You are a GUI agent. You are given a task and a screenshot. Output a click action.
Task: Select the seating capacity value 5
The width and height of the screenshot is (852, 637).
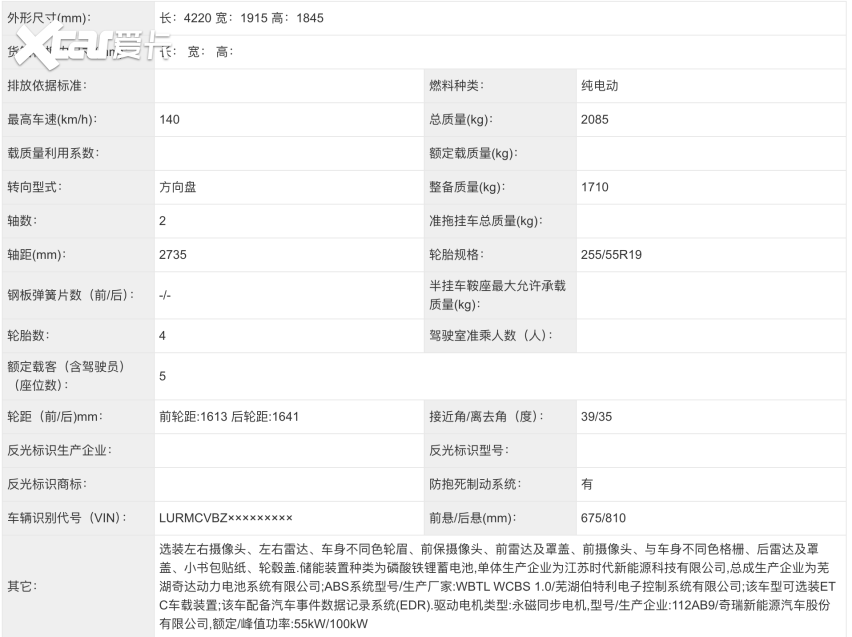click(x=162, y=376)
